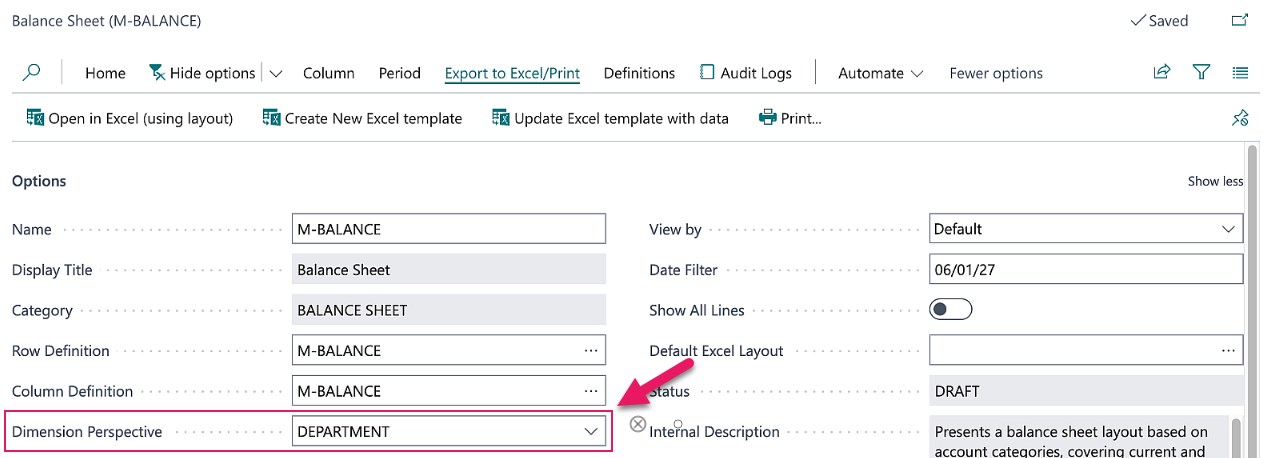Open the Definitions menu
Screen dimensions: 1274x458
point(639,73)
